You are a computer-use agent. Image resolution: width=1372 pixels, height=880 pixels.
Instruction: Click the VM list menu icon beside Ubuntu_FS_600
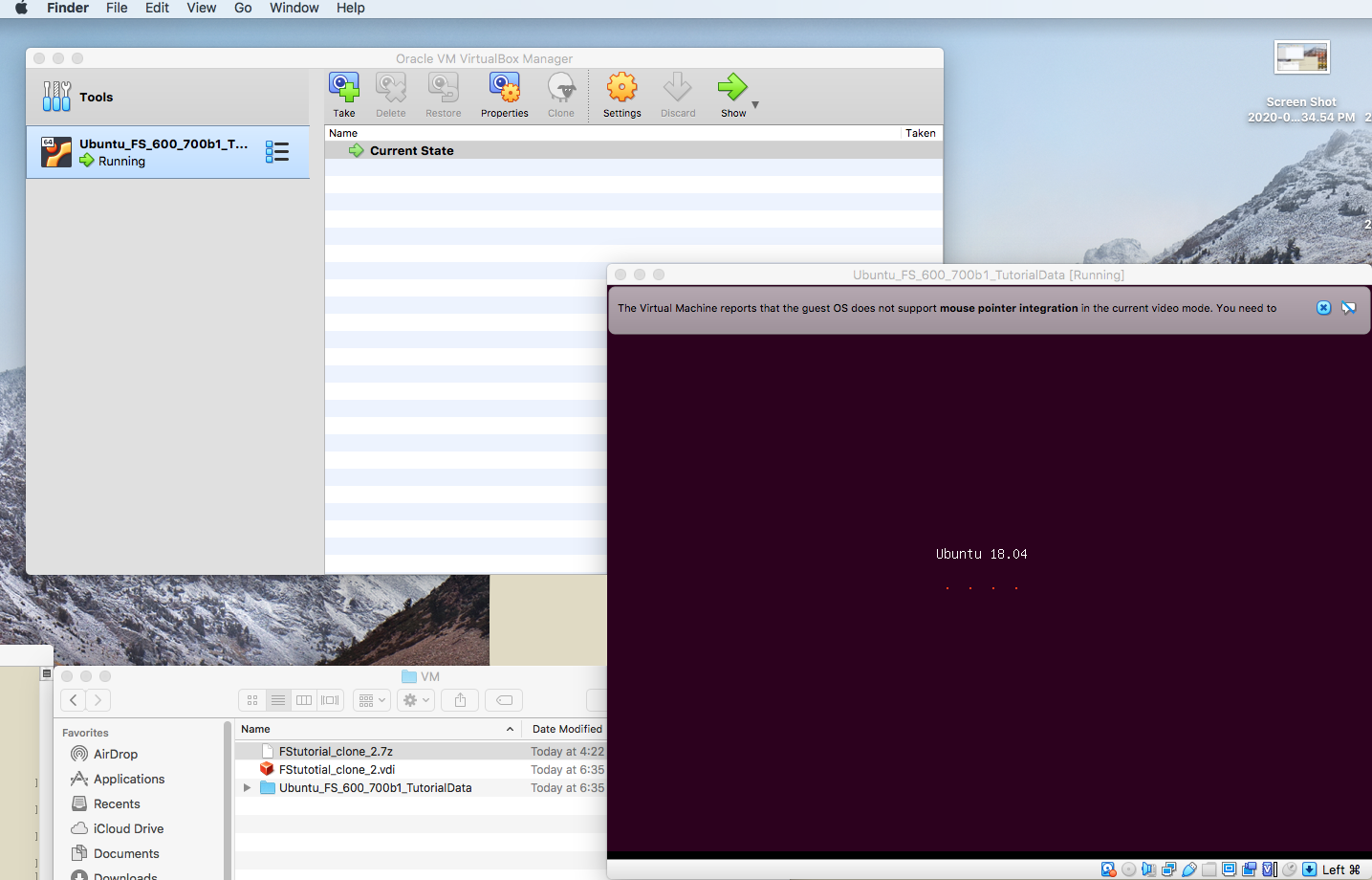[x=277, y=152]
